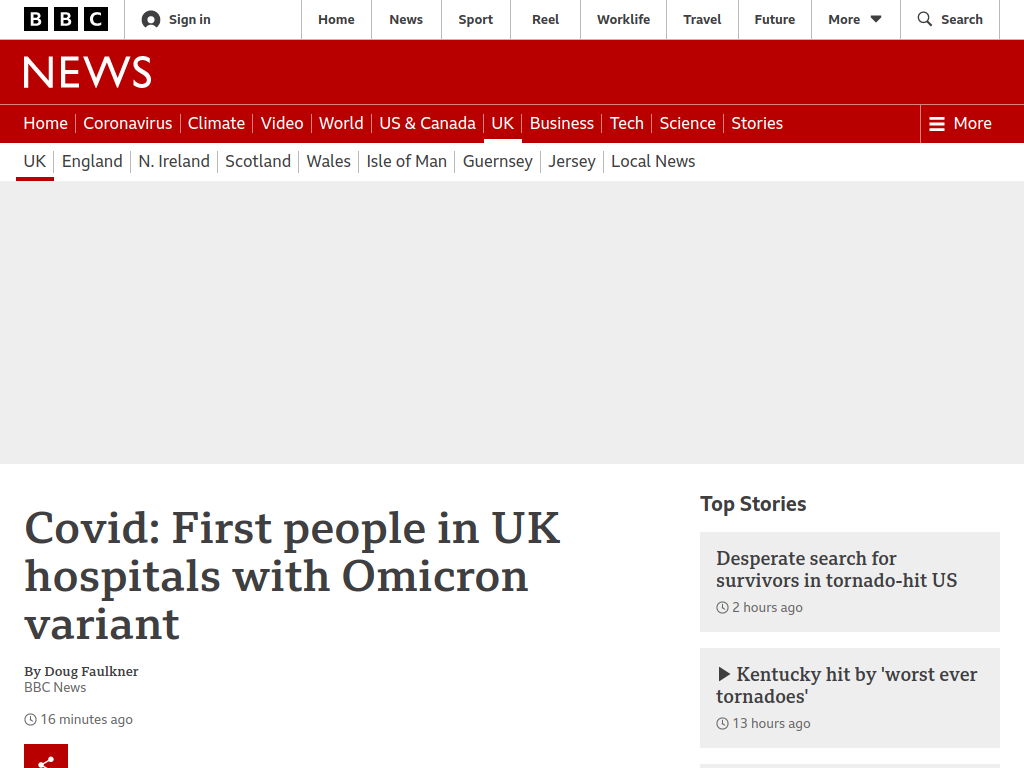Open Desperate search for survivors story
Image resolution: width=1024 pixels, height=768 pixels.
coord(837,569)
